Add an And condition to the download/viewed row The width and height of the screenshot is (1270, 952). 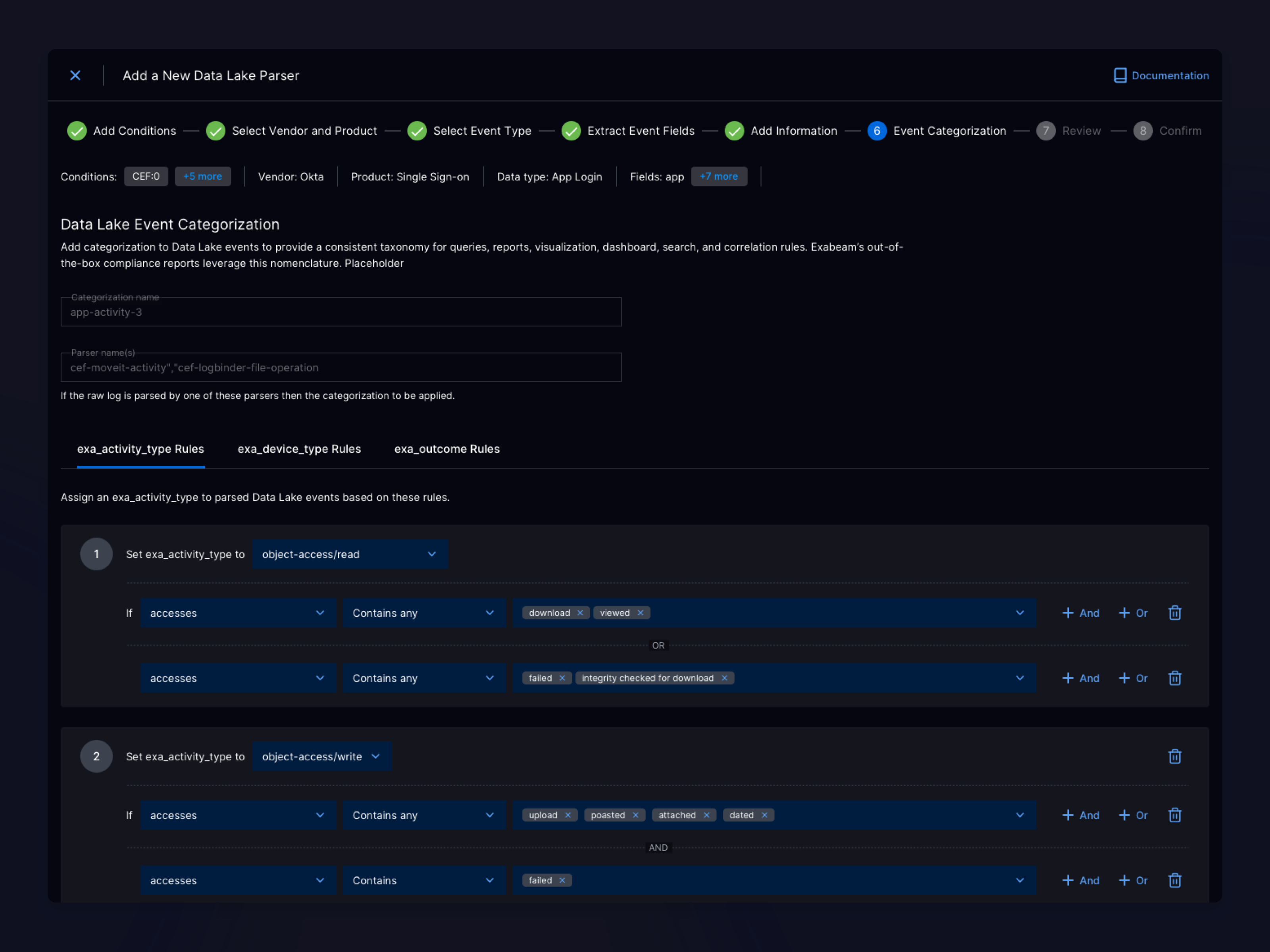coord(1081,613)
